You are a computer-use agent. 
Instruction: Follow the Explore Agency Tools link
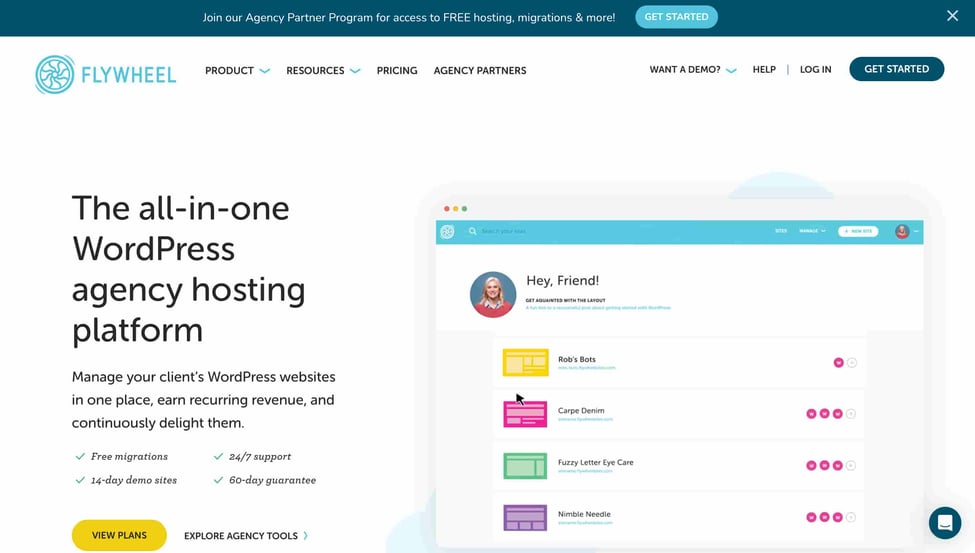point(246,536)
